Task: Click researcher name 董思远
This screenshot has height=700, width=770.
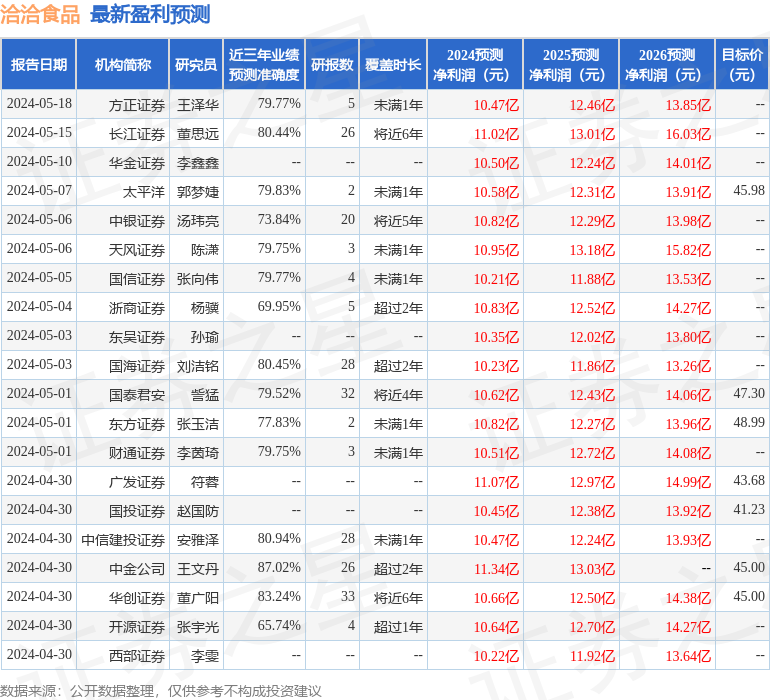Action: [198, 134]
